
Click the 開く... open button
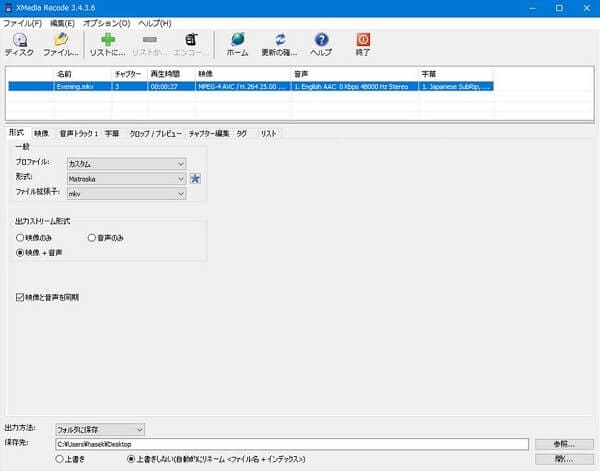click(564, 459)
